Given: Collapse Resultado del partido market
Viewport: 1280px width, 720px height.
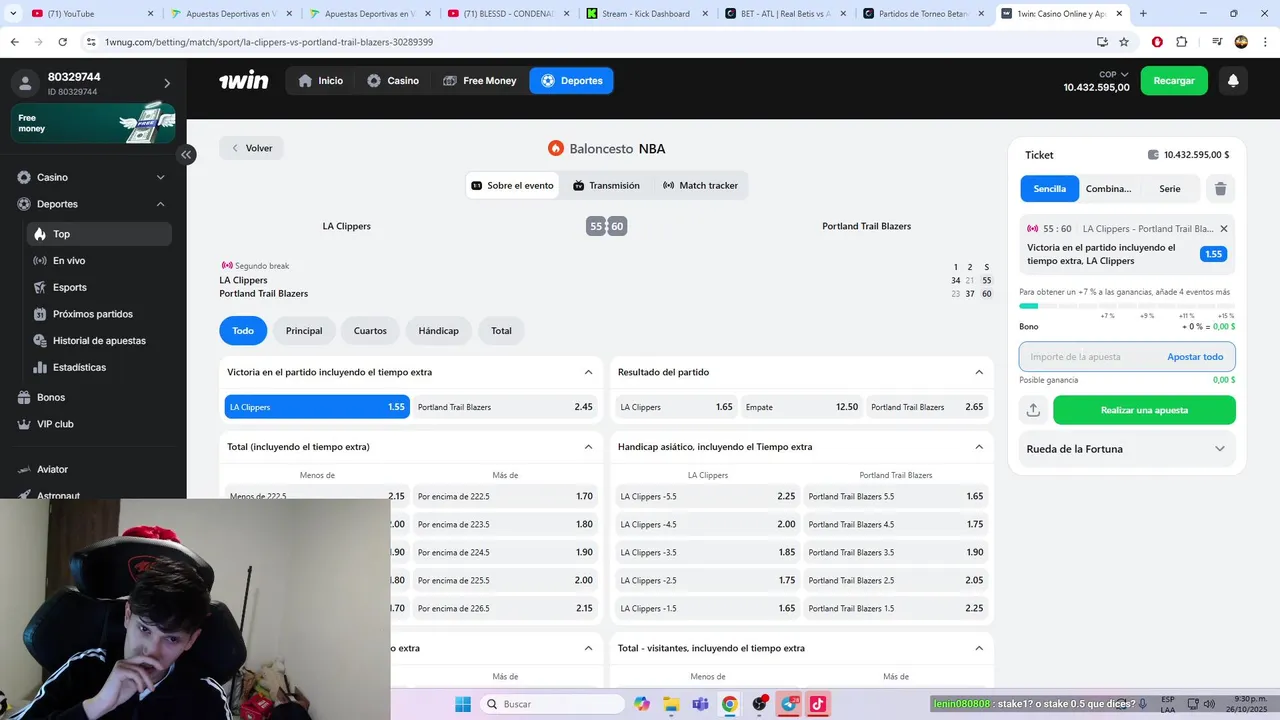Looking at the screenshot, I should coord(979,372).
